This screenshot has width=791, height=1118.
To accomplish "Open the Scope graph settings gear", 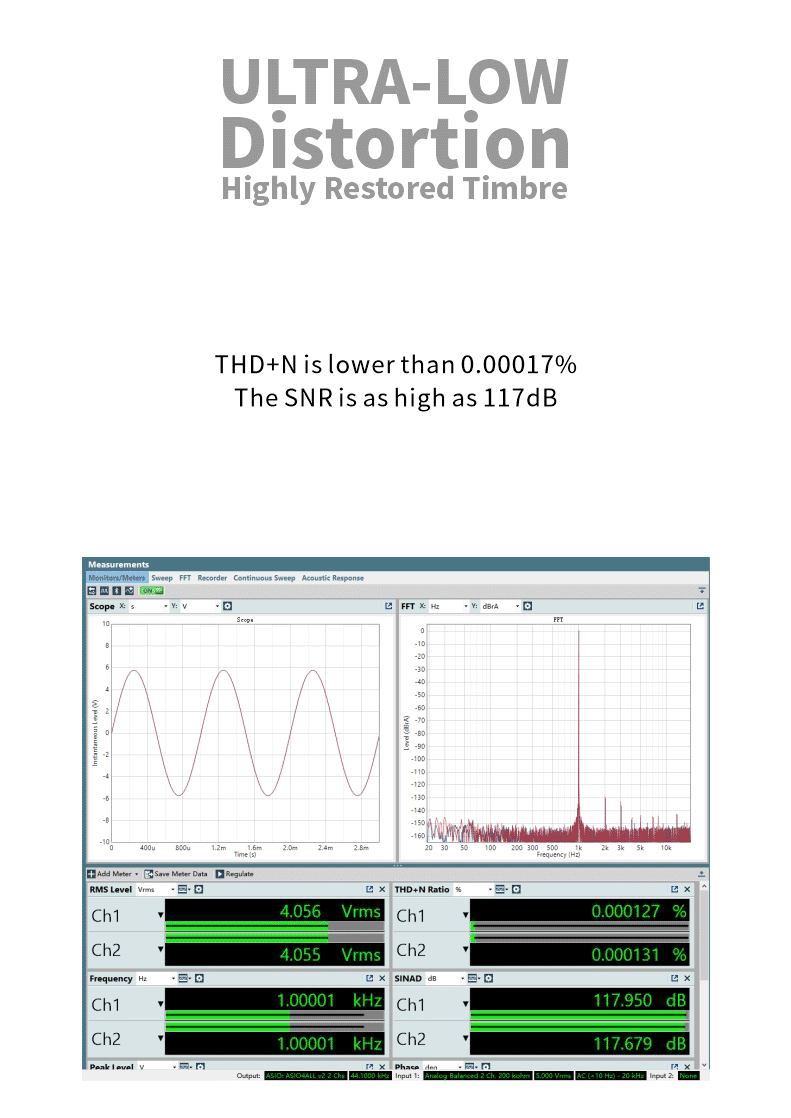I will [227, 606].
